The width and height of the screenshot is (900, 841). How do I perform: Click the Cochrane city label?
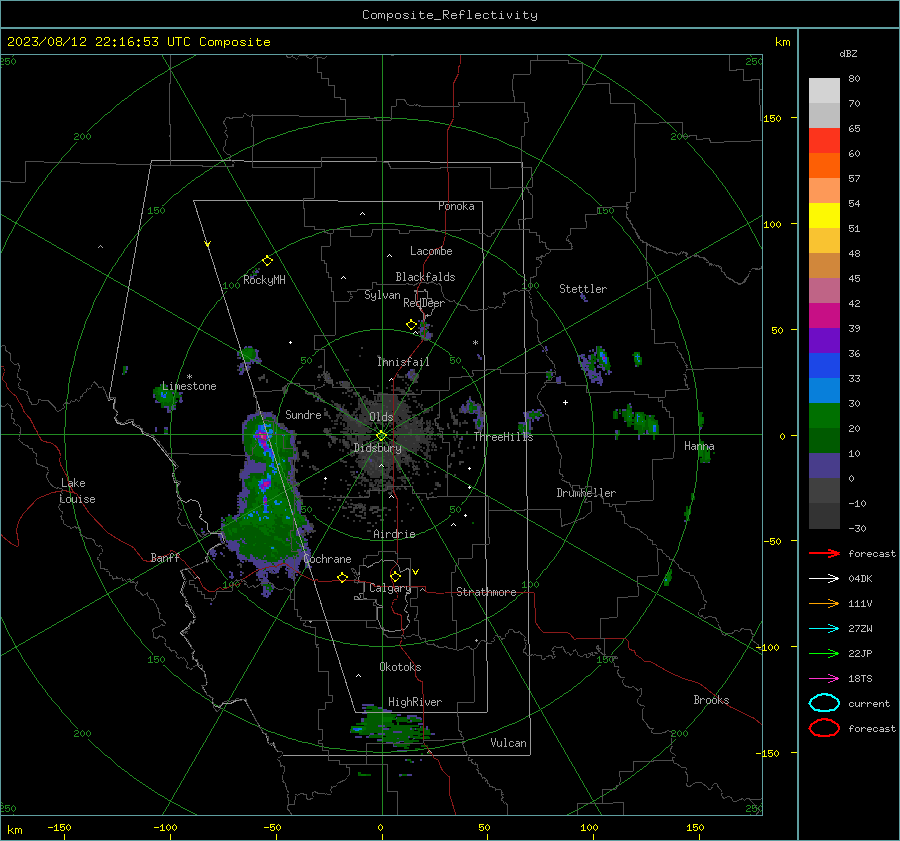pos(327,559)
